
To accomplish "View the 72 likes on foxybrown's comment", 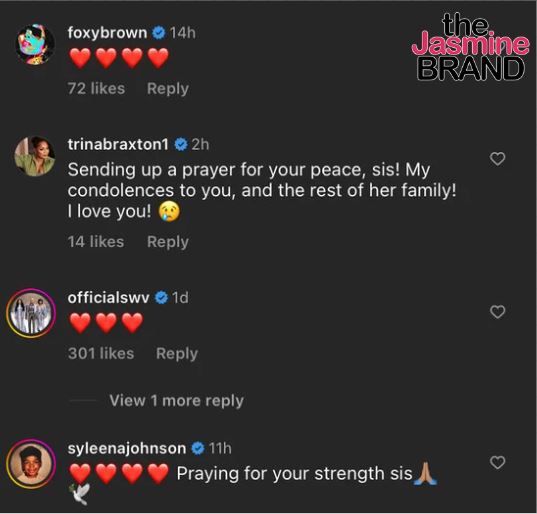I will [x=96, y=89].
